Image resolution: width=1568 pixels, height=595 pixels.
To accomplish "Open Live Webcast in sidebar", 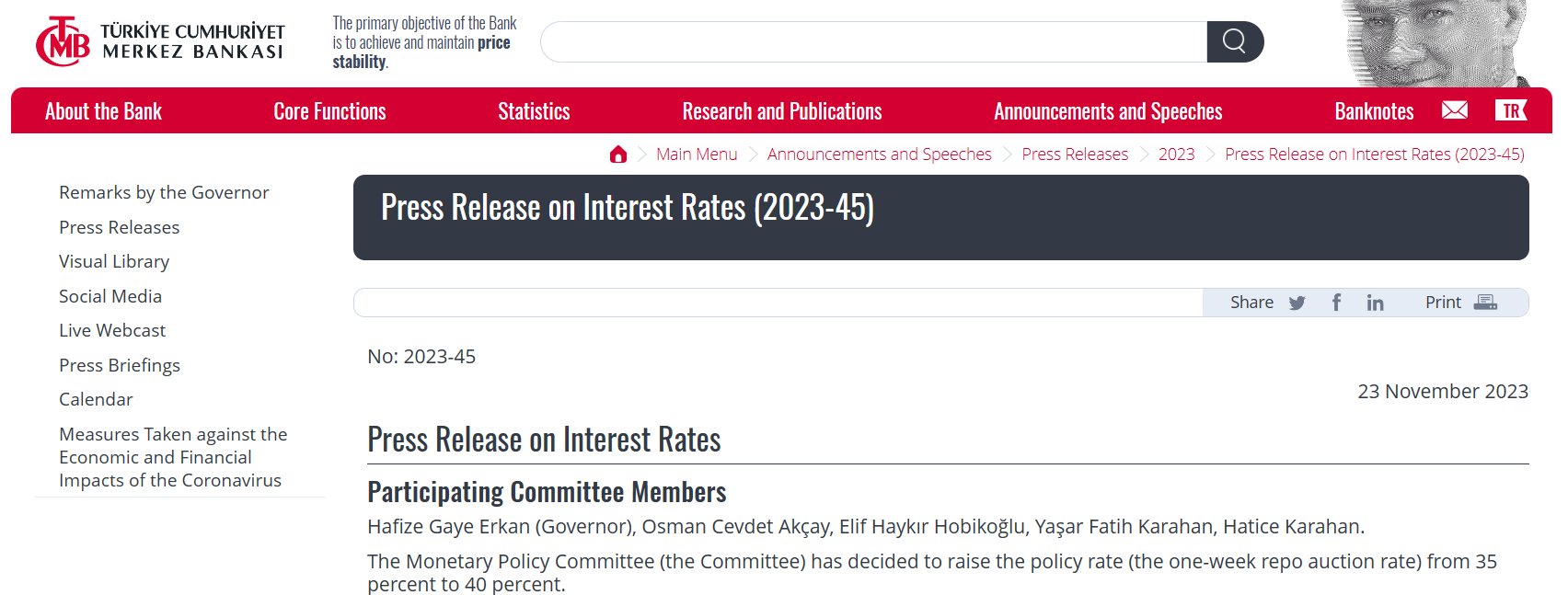I will (112, 330).
